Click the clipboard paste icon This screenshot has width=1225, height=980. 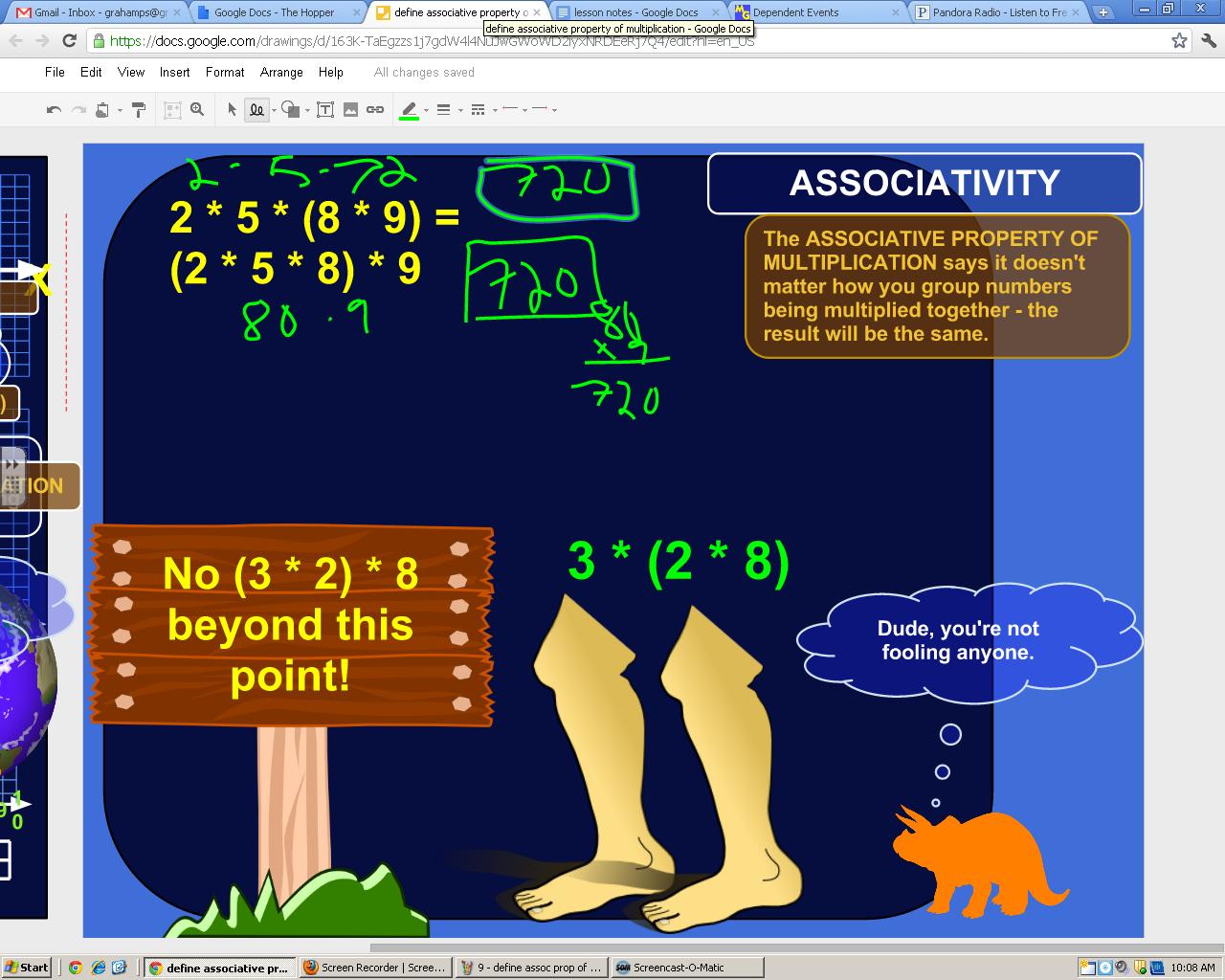tap(102, 110)
